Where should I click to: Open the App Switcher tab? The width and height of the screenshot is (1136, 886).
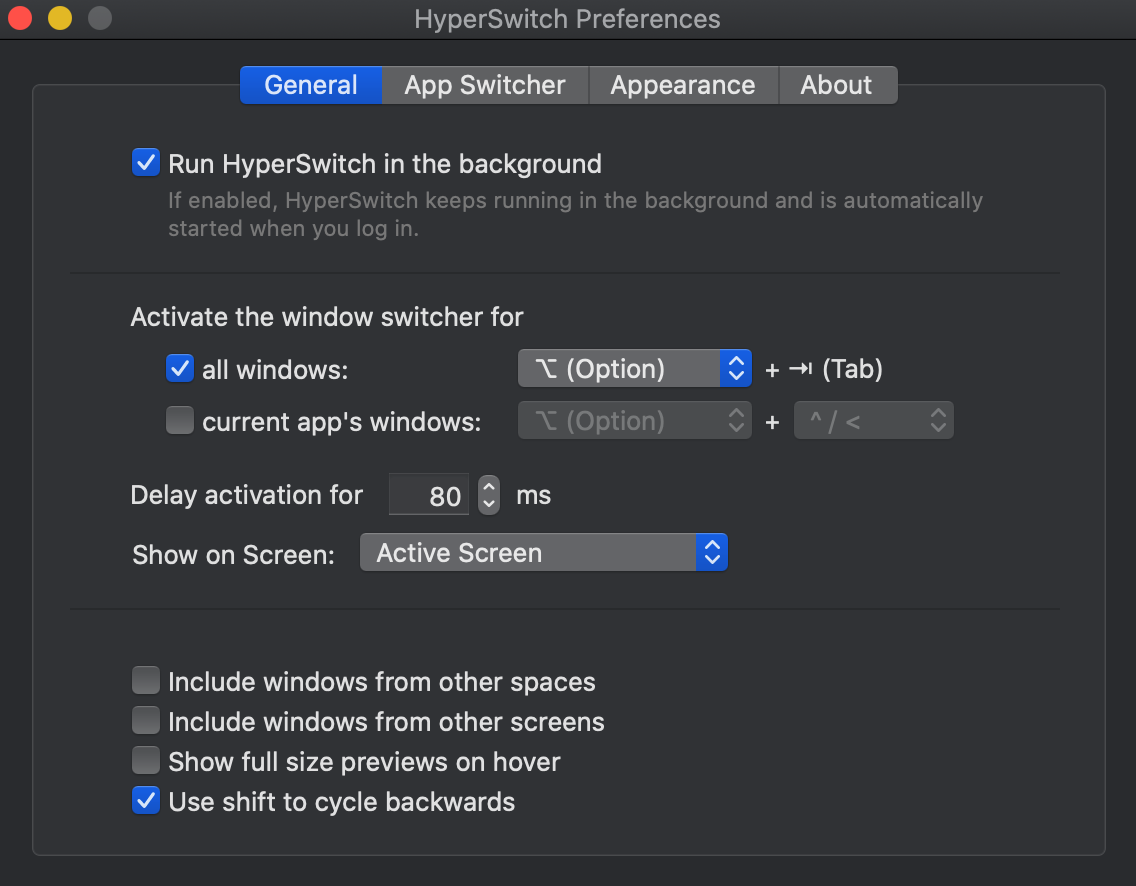[x=485, y=85]
